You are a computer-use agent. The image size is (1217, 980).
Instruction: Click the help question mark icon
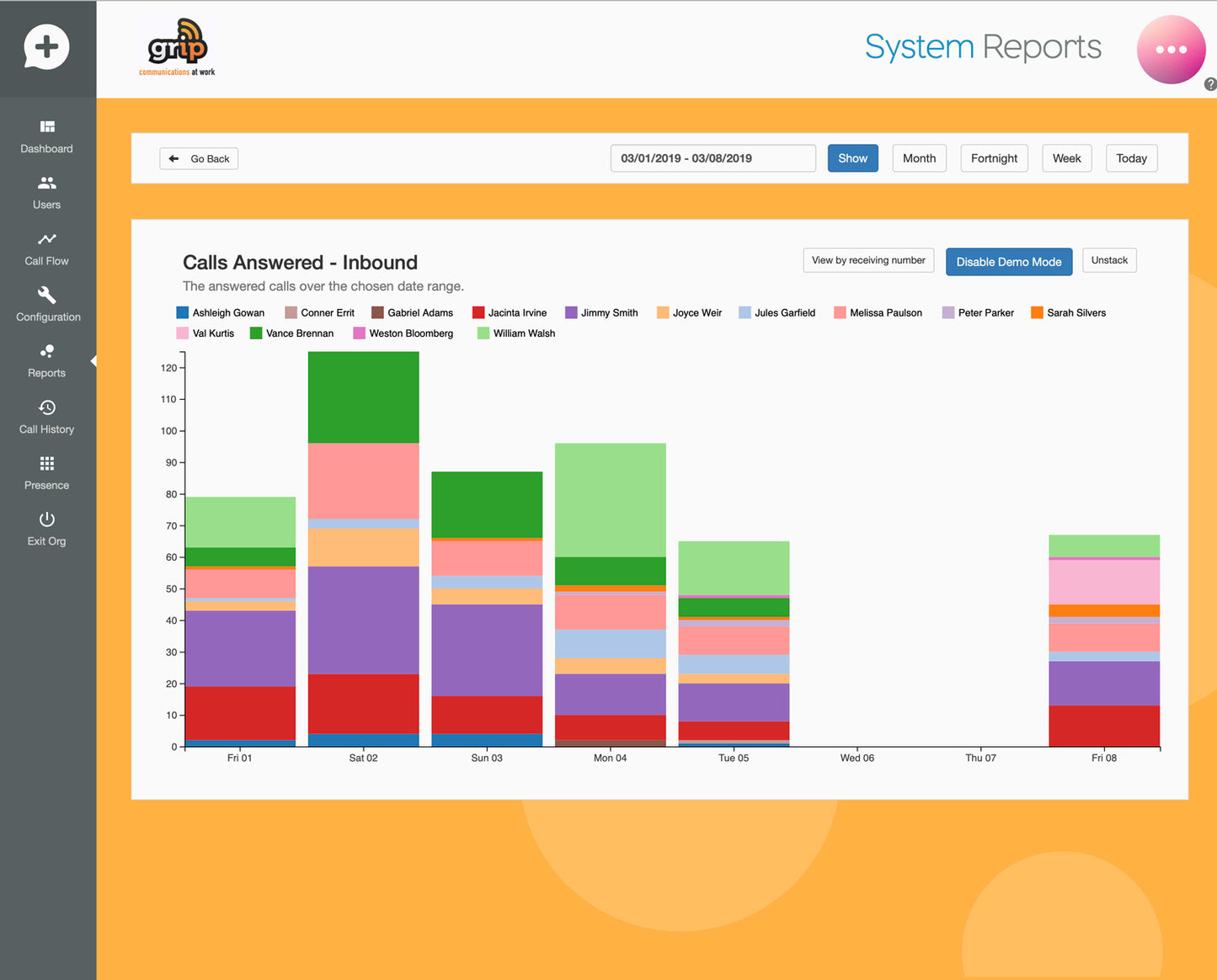(1210, 84)
